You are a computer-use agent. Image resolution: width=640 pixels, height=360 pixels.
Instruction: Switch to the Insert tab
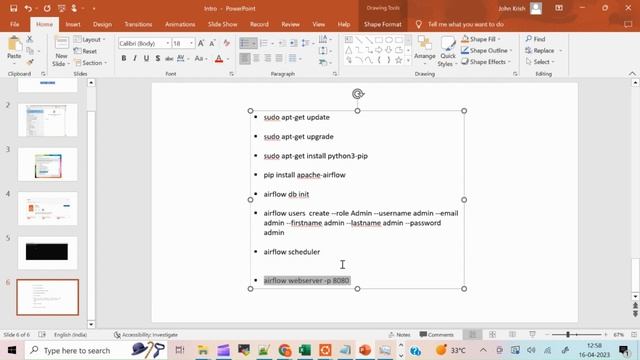pyautogui.click(x=73, y=24)
